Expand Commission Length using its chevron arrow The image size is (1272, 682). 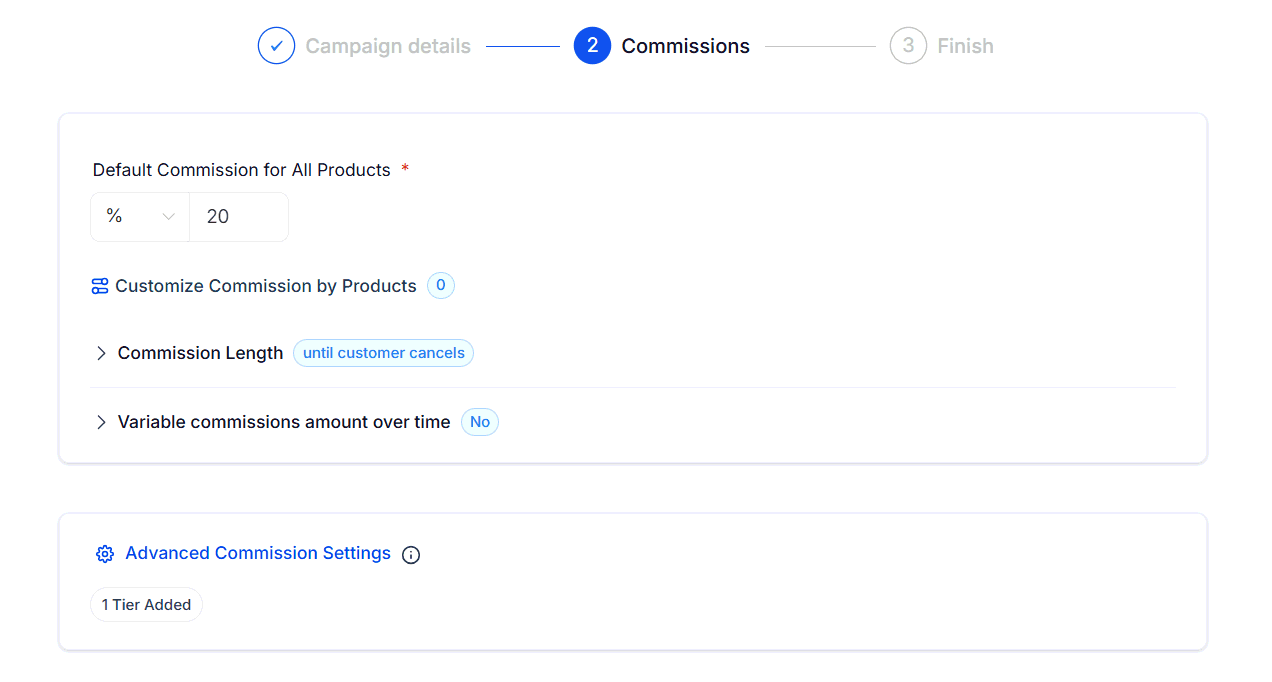pos(101,353)
